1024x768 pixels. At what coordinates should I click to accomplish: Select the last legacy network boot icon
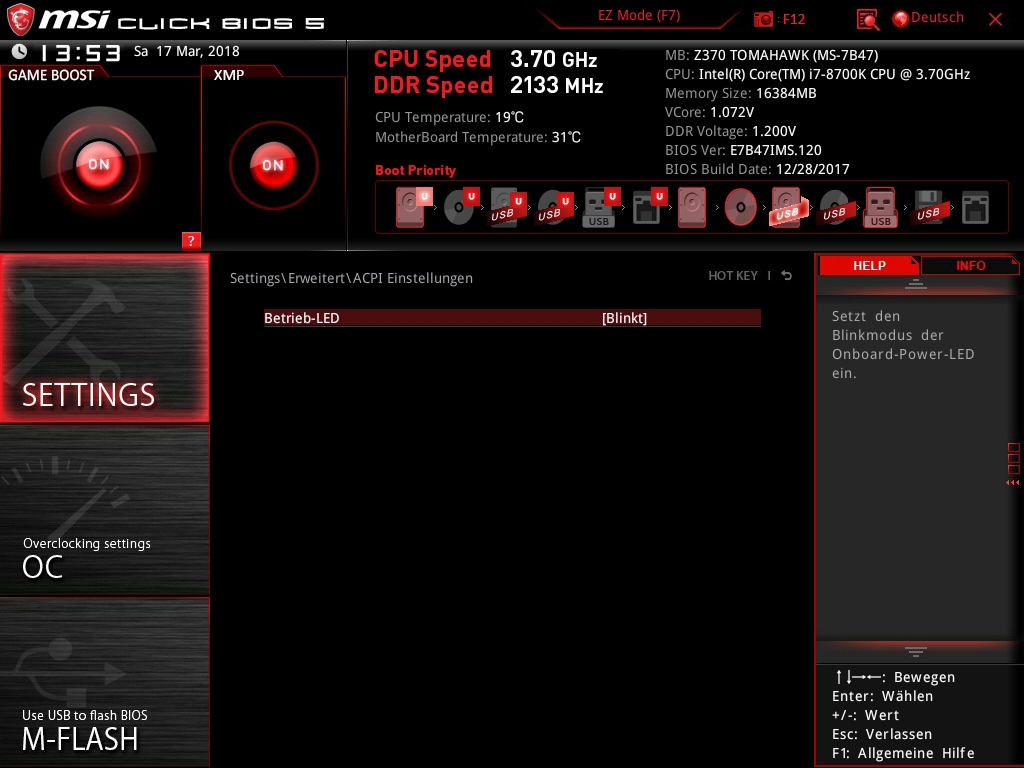point(975,208)
